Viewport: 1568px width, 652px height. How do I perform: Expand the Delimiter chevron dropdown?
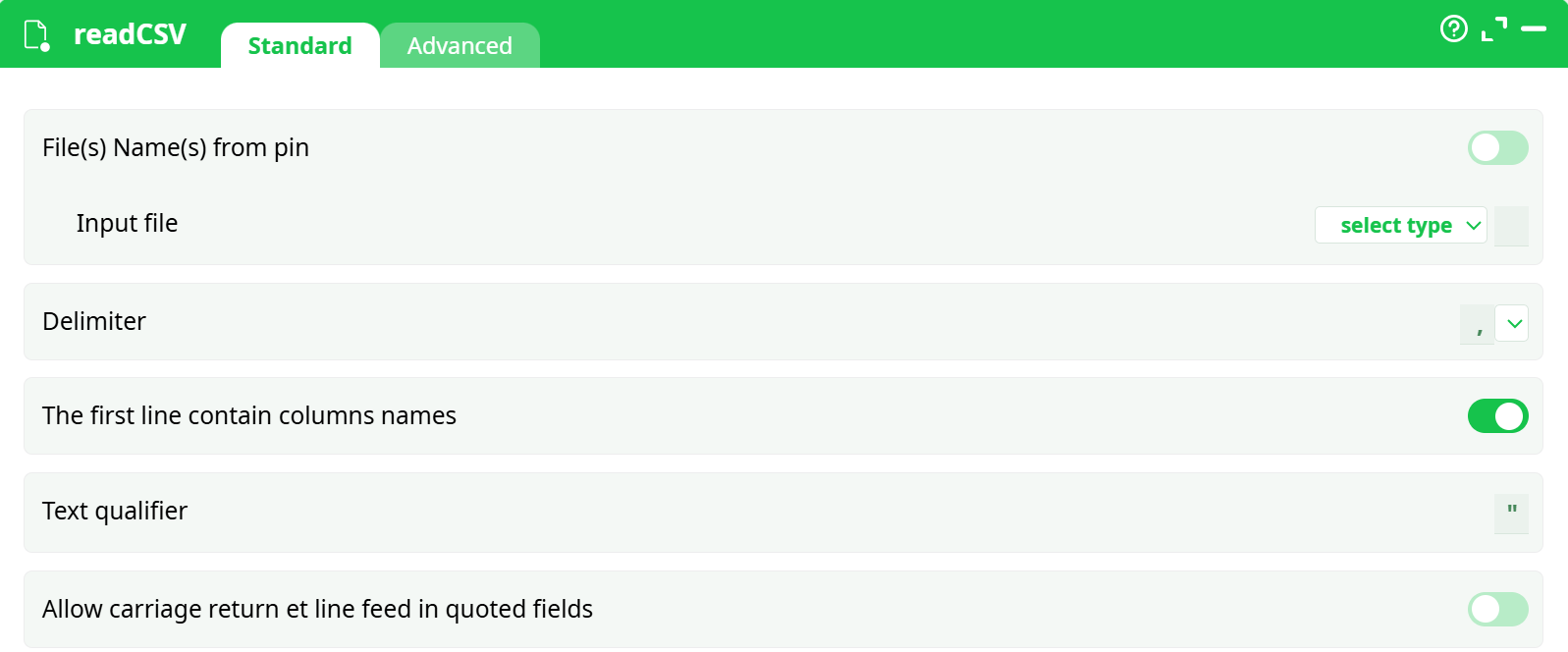point(1513,324)
